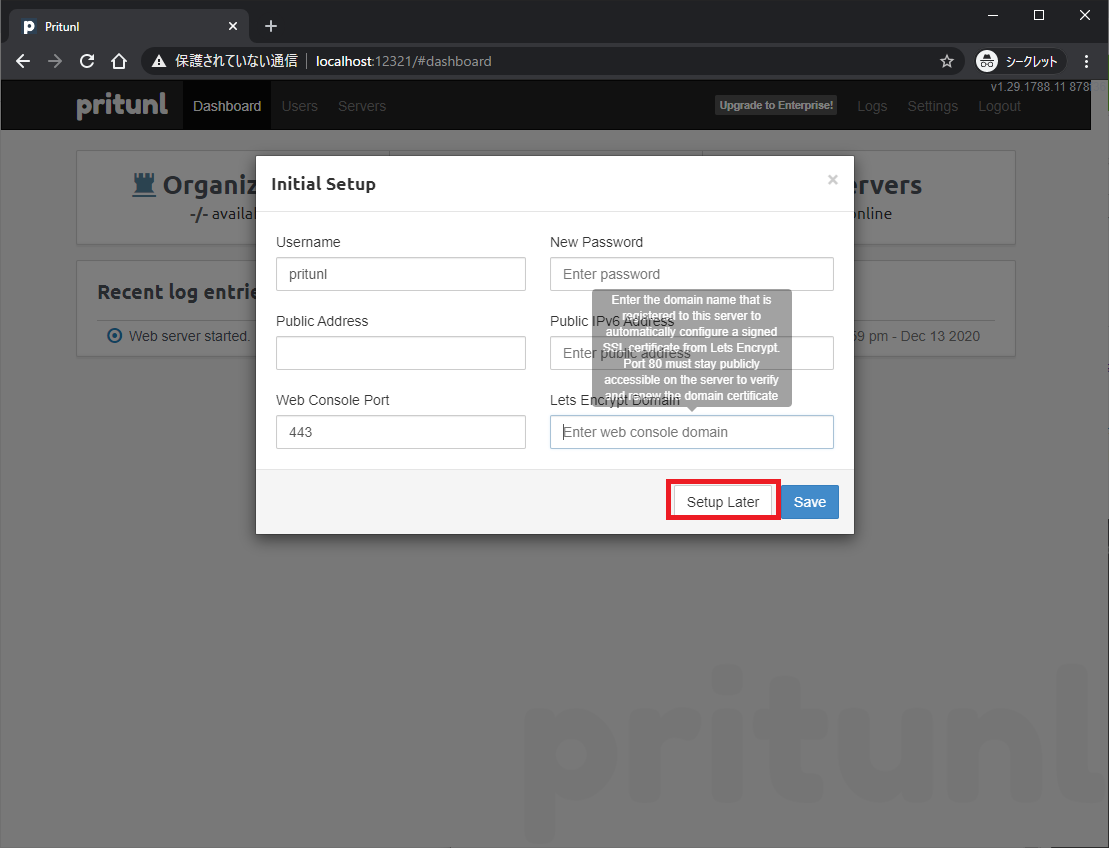
Task: Reload the page with the refresh icon
Action: point(87,62)
